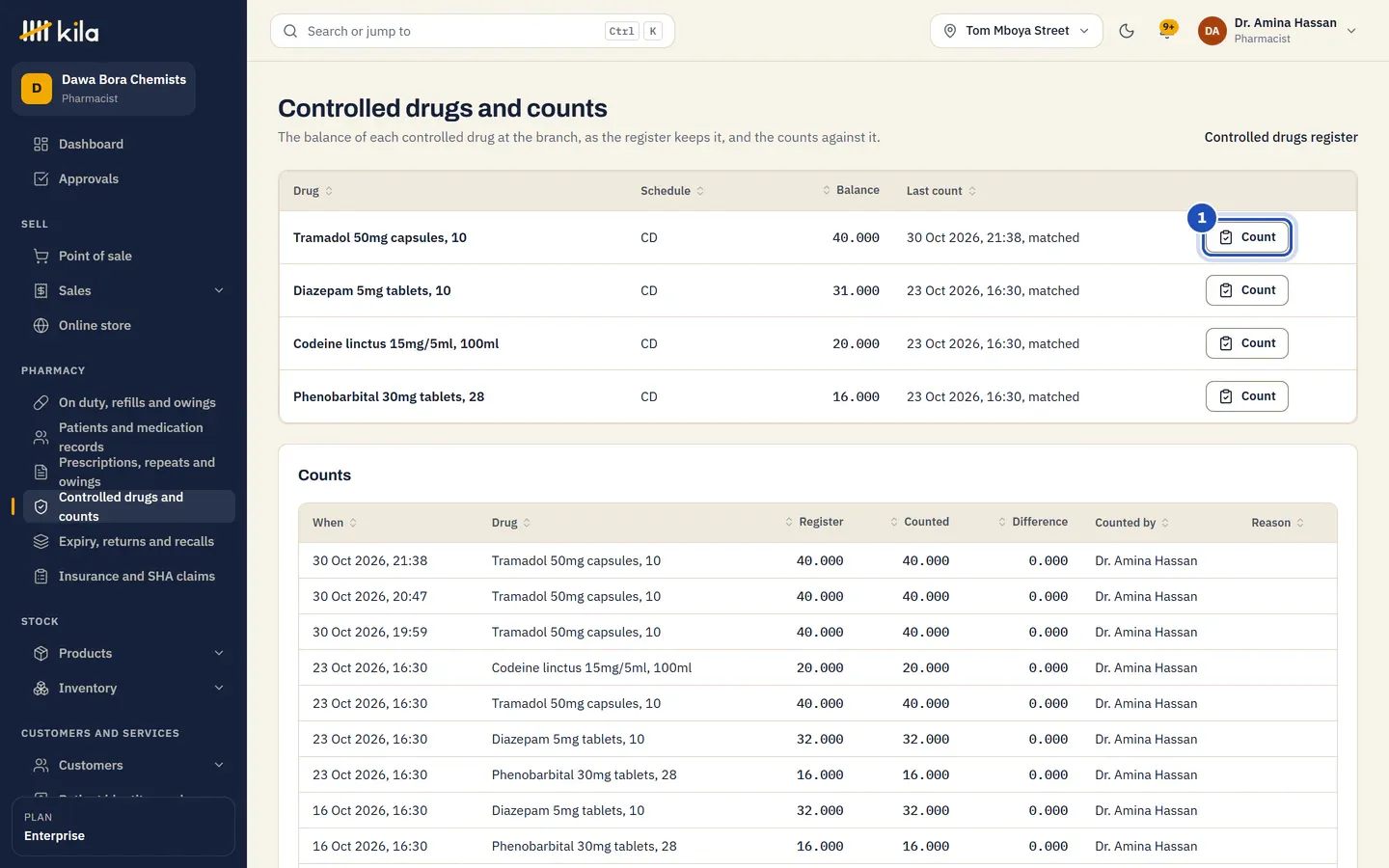Click the Kila logo
The image size is (1389, 868).
pyautogui.click(x=59, y=31)
